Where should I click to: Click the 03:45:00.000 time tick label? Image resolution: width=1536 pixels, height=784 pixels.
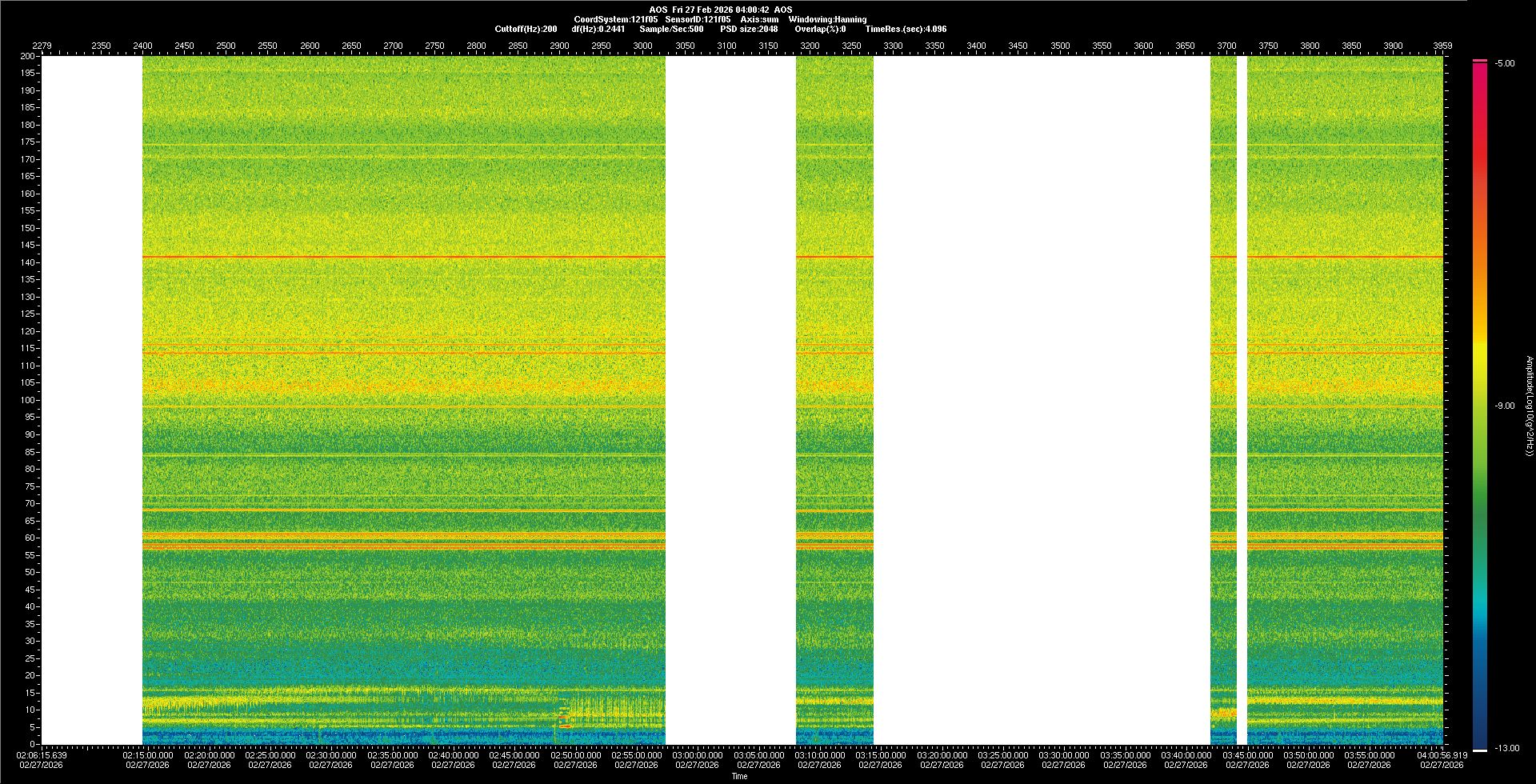[1247, 755]
